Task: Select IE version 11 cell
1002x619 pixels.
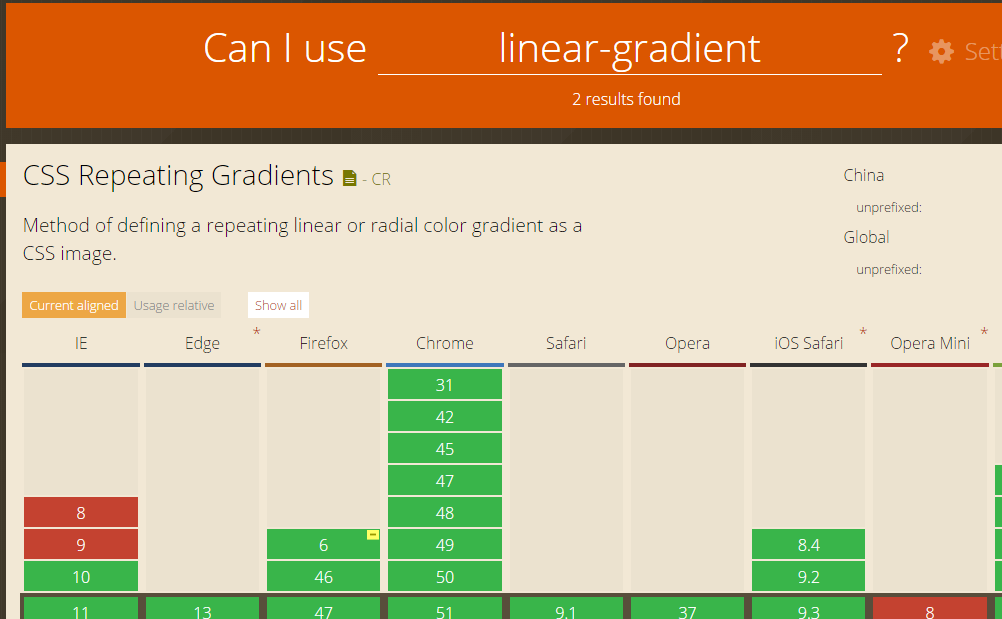Action: tap(81, 609)
